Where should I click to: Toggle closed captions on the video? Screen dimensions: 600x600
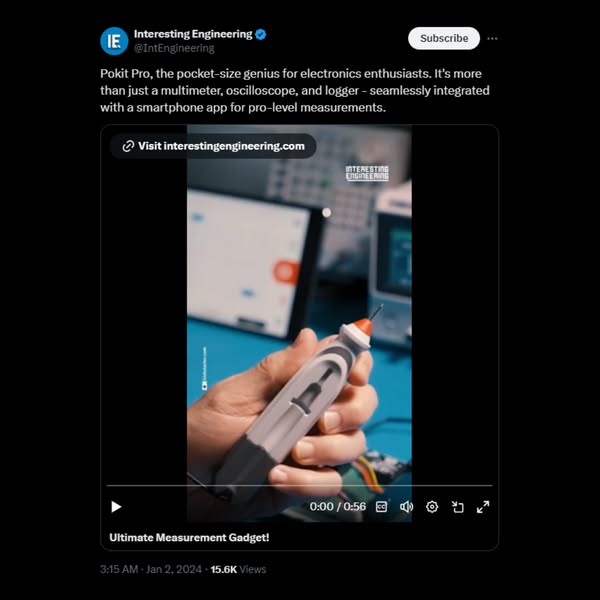[381, 507]
